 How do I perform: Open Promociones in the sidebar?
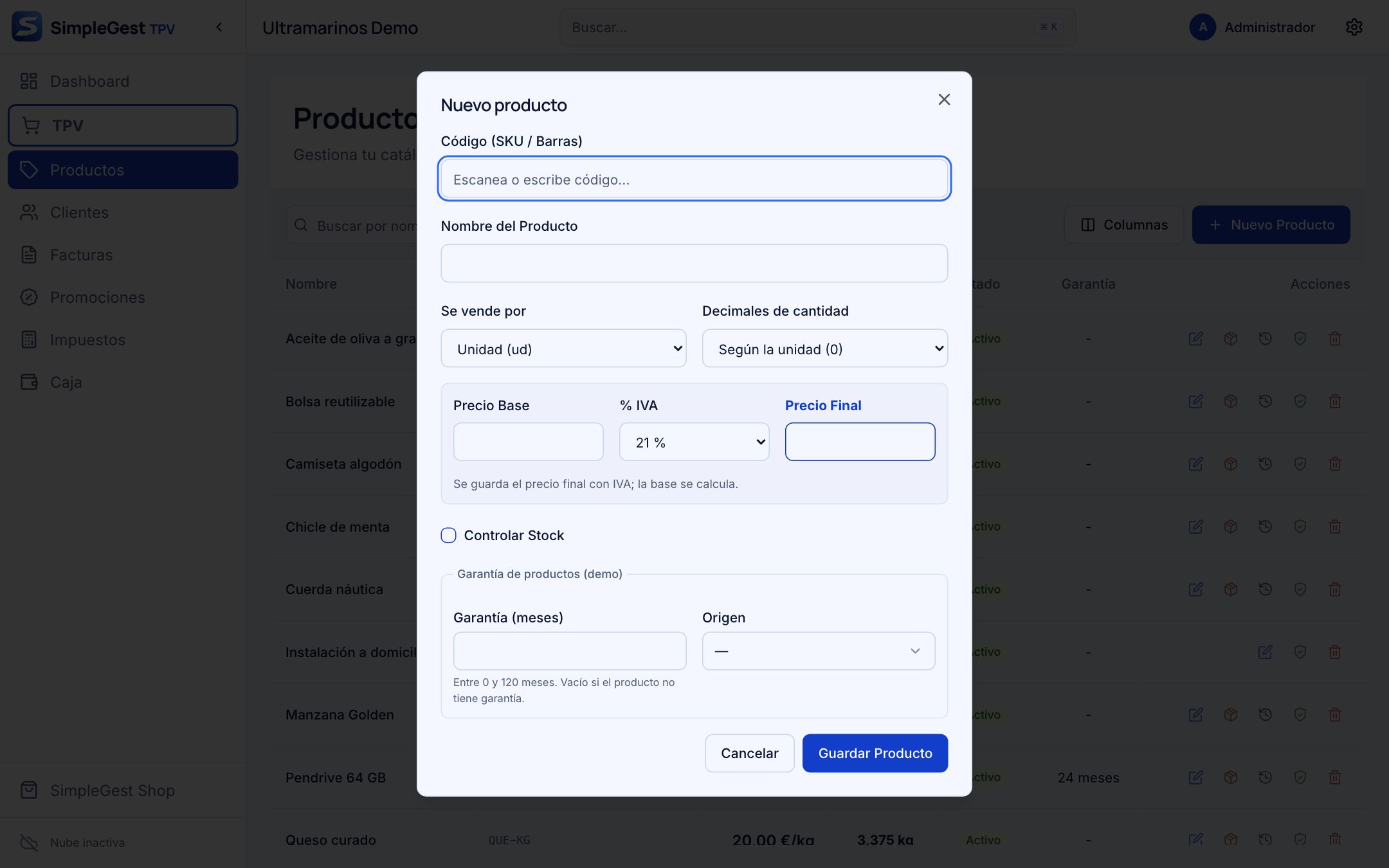(123, 297)
